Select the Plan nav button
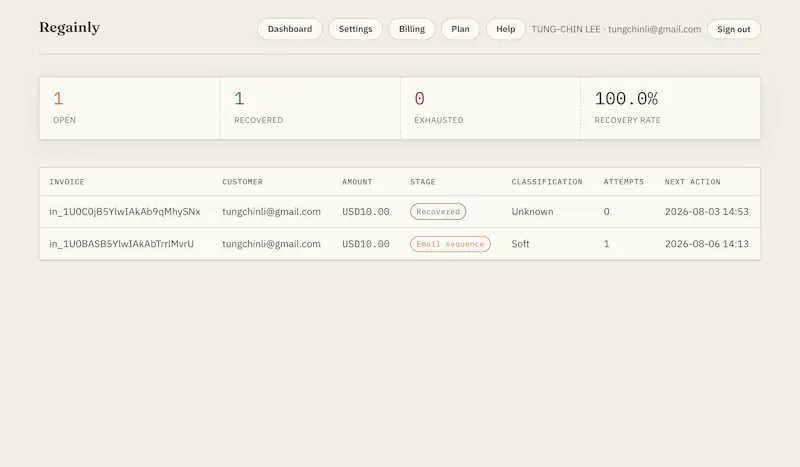Image resolution: width=800 pixels, height=467 pixels. tap(460, 29)
